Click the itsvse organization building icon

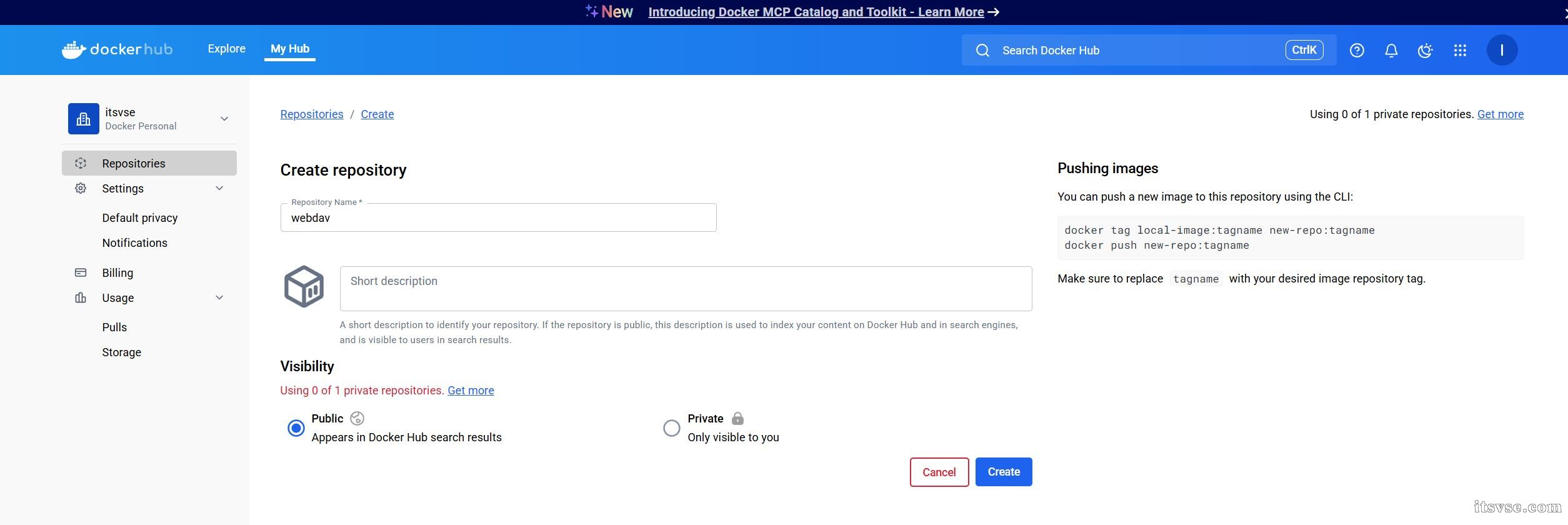point(83,119)
